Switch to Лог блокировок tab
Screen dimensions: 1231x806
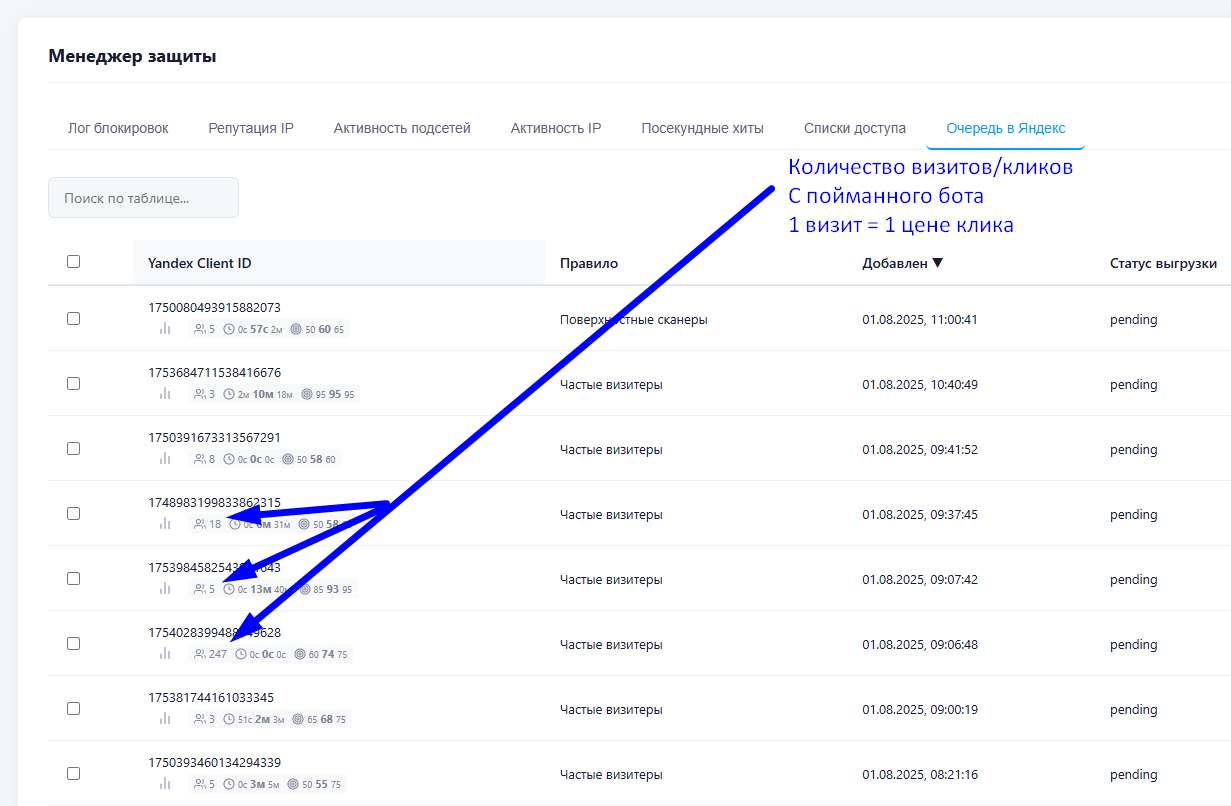click(x=118, y=128)
